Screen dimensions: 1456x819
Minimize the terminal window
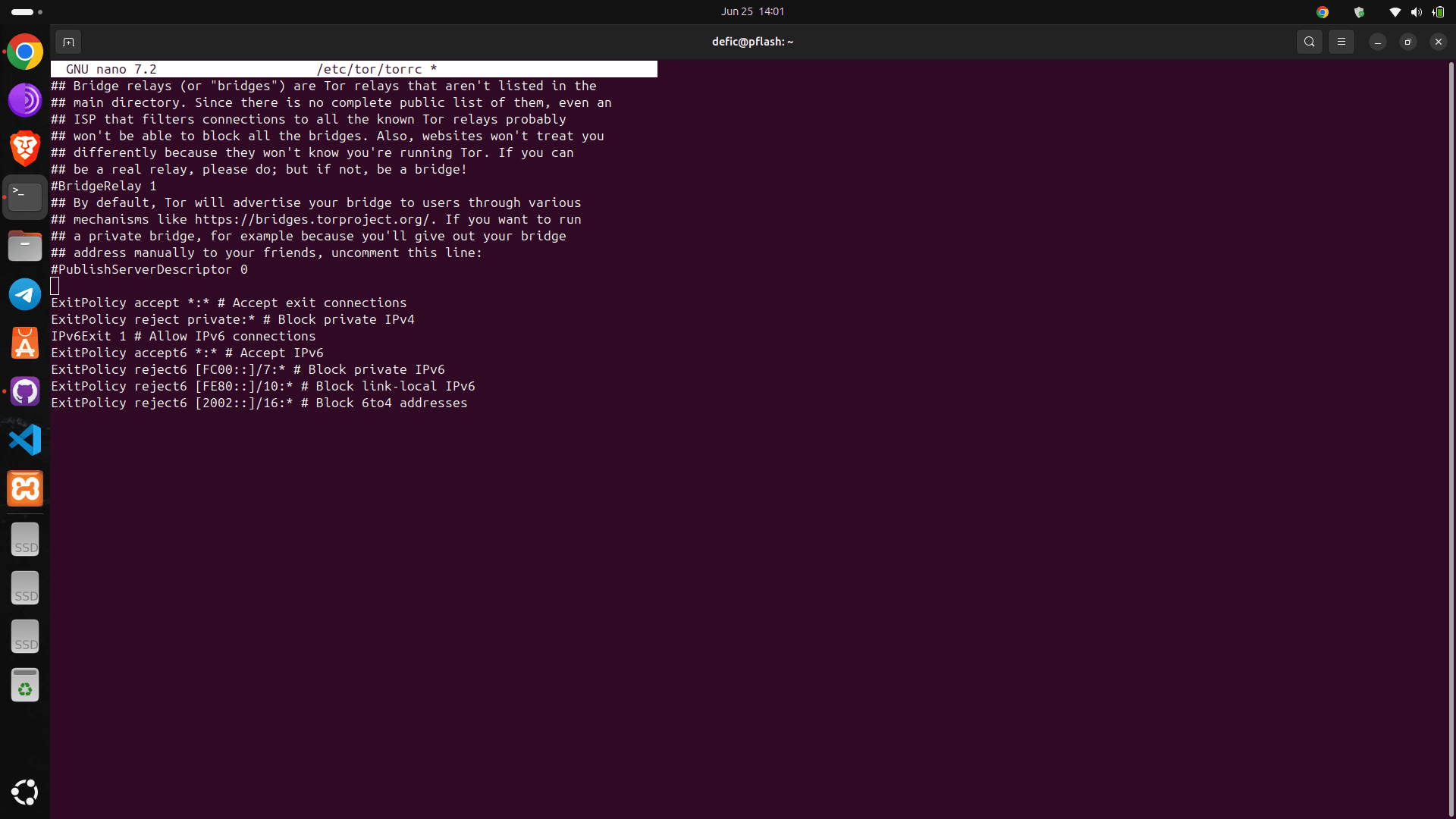pos(1378,42)
